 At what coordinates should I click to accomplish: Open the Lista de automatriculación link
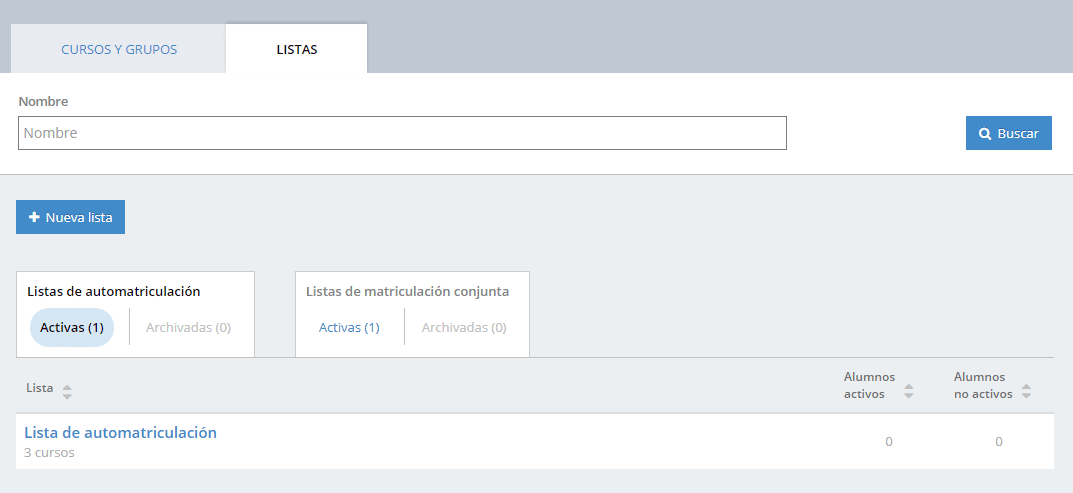[x=120, y=433]
